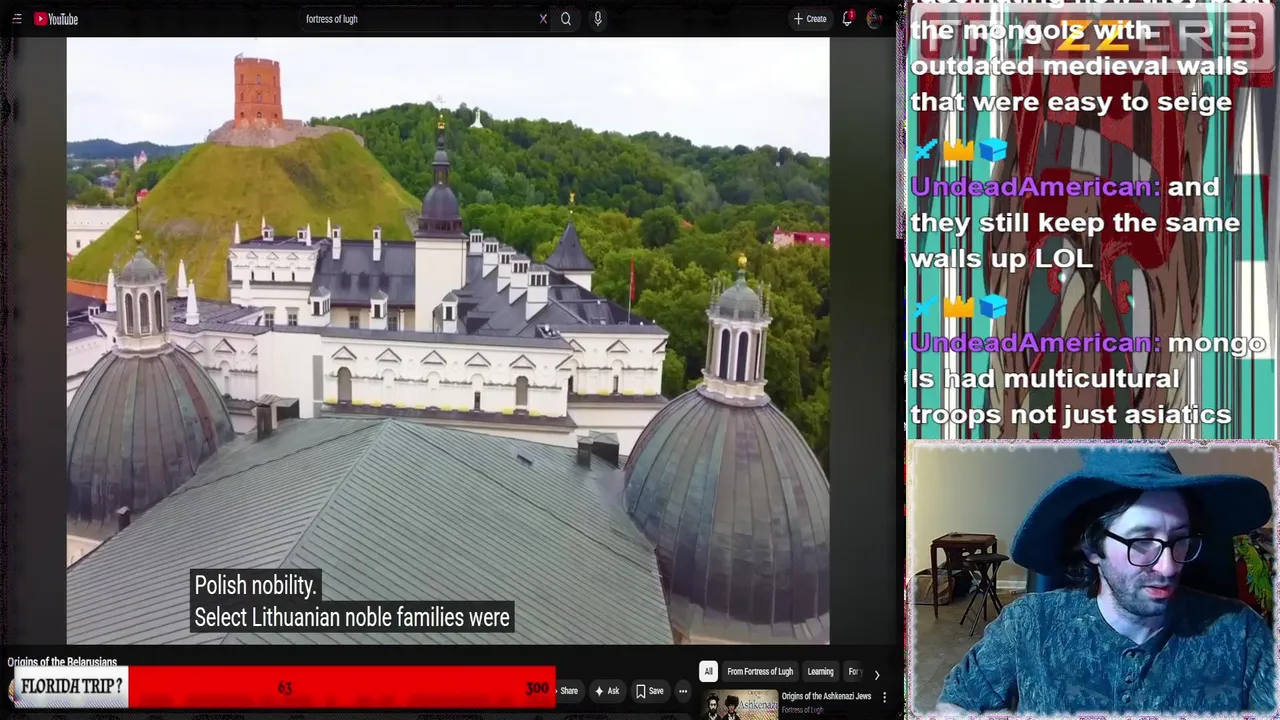1280x720 pixels.
Task: Show more chips with the right arrow
Action: point(877,674)
